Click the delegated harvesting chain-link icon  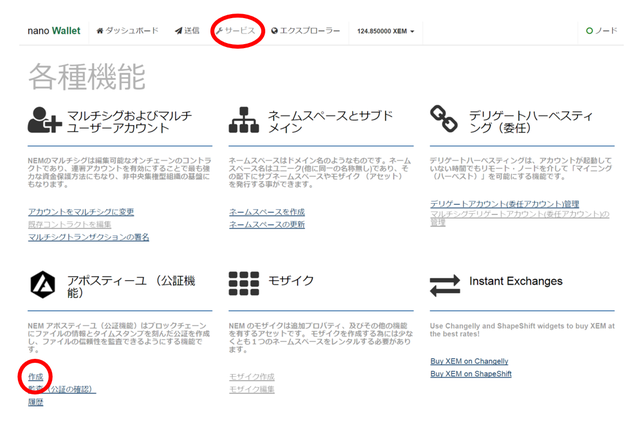pos(444,119)
